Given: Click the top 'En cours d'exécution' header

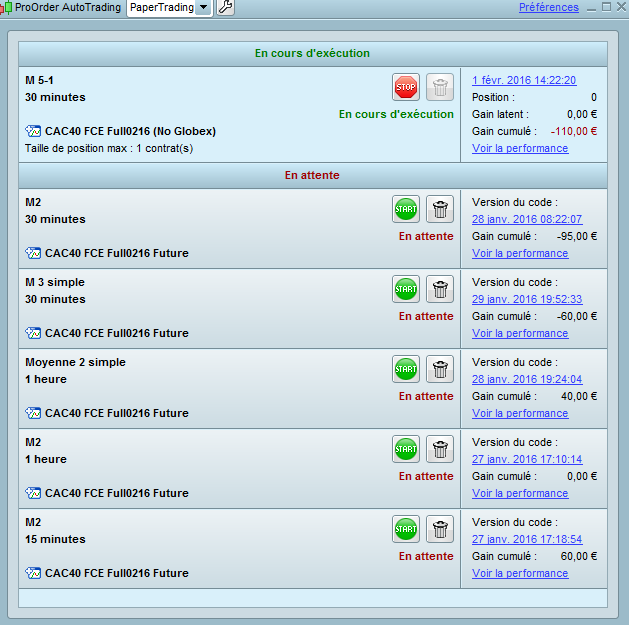Looking at the screenshot, I should [x=312, y=53].
